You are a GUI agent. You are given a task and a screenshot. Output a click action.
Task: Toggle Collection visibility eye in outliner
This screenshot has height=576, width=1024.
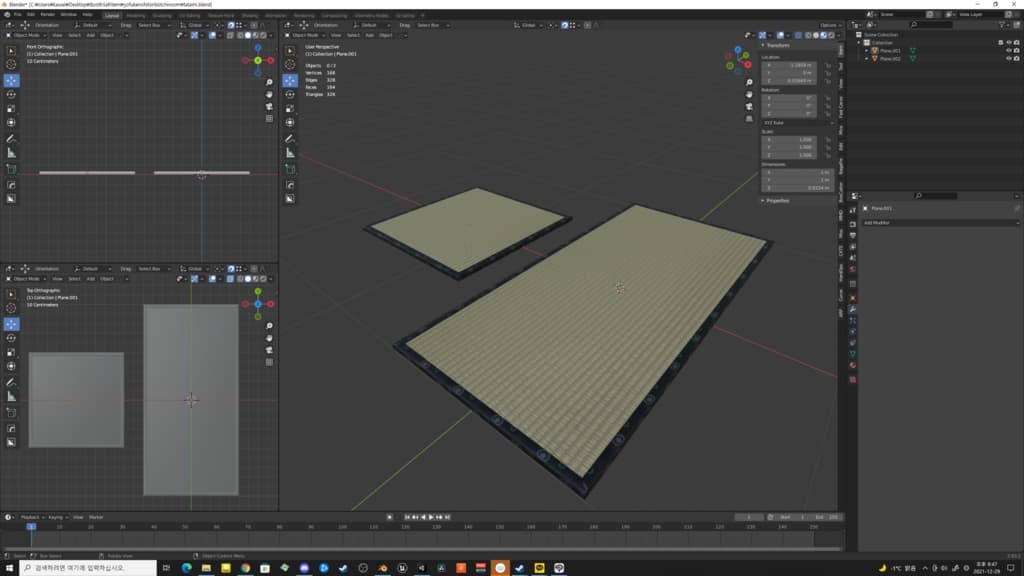point(1007,43)
